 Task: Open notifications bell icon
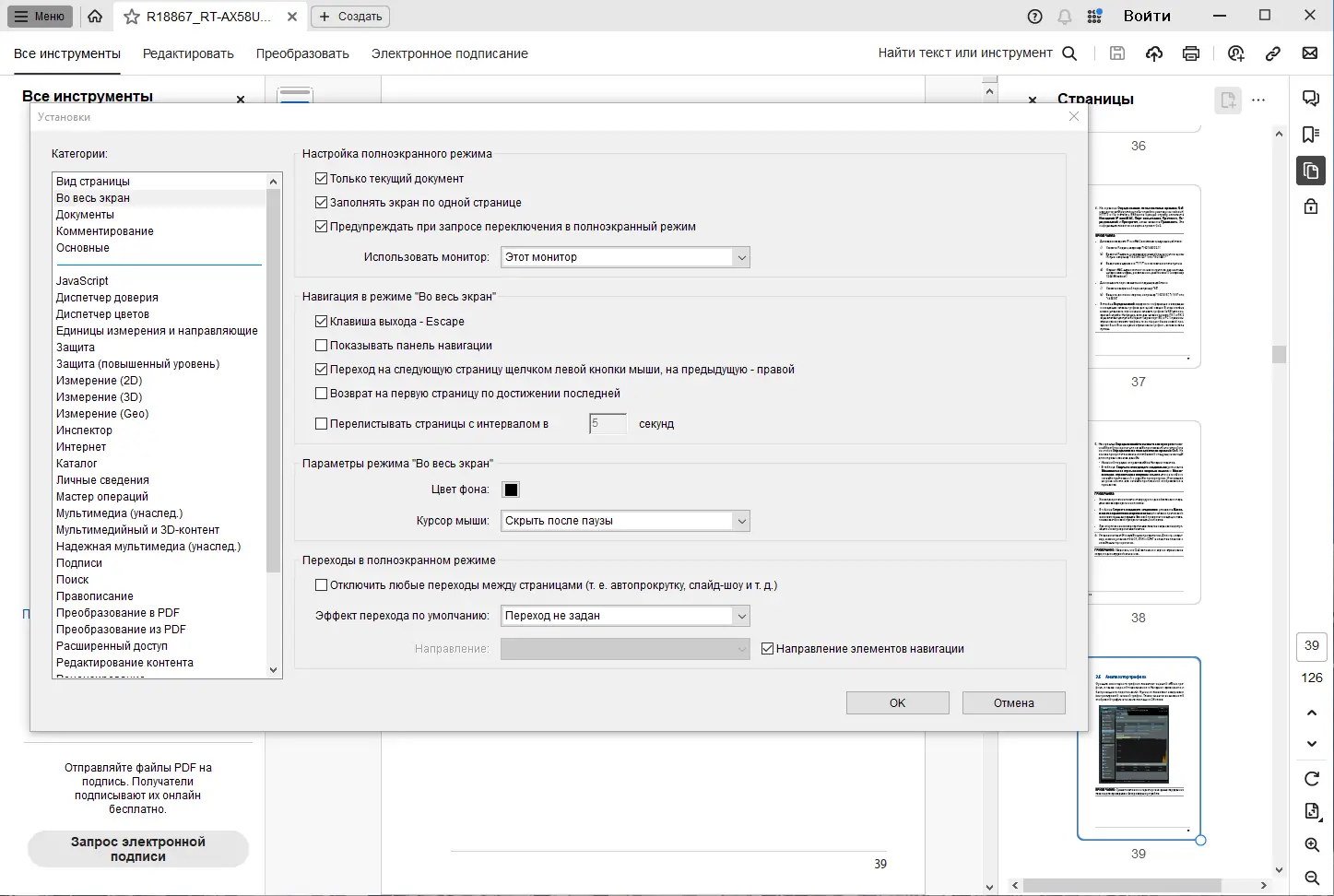point(1065,17)
